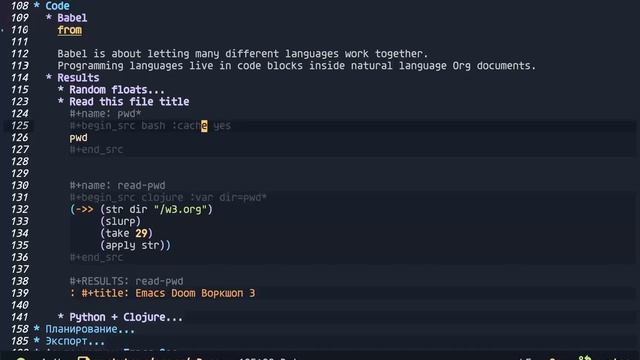640x360 pixels.
Task: Click the "pwd" command in bash block
Action: point(78,138)
